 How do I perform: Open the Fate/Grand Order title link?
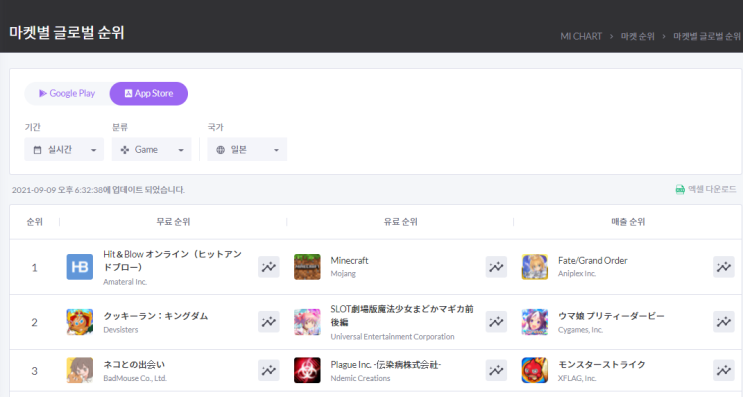592,261
